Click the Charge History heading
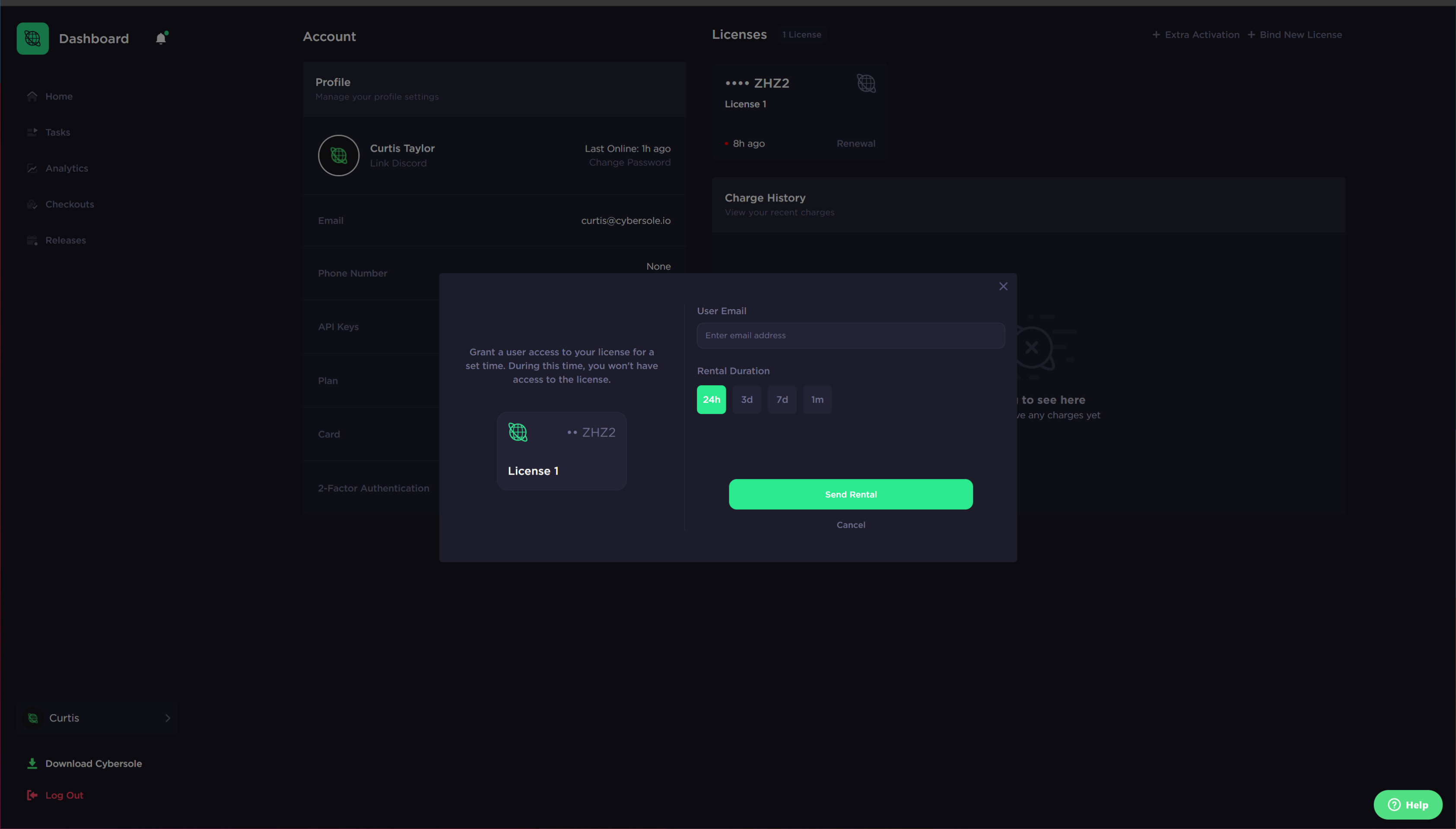1456x829 pixels. tap(765, 198)
